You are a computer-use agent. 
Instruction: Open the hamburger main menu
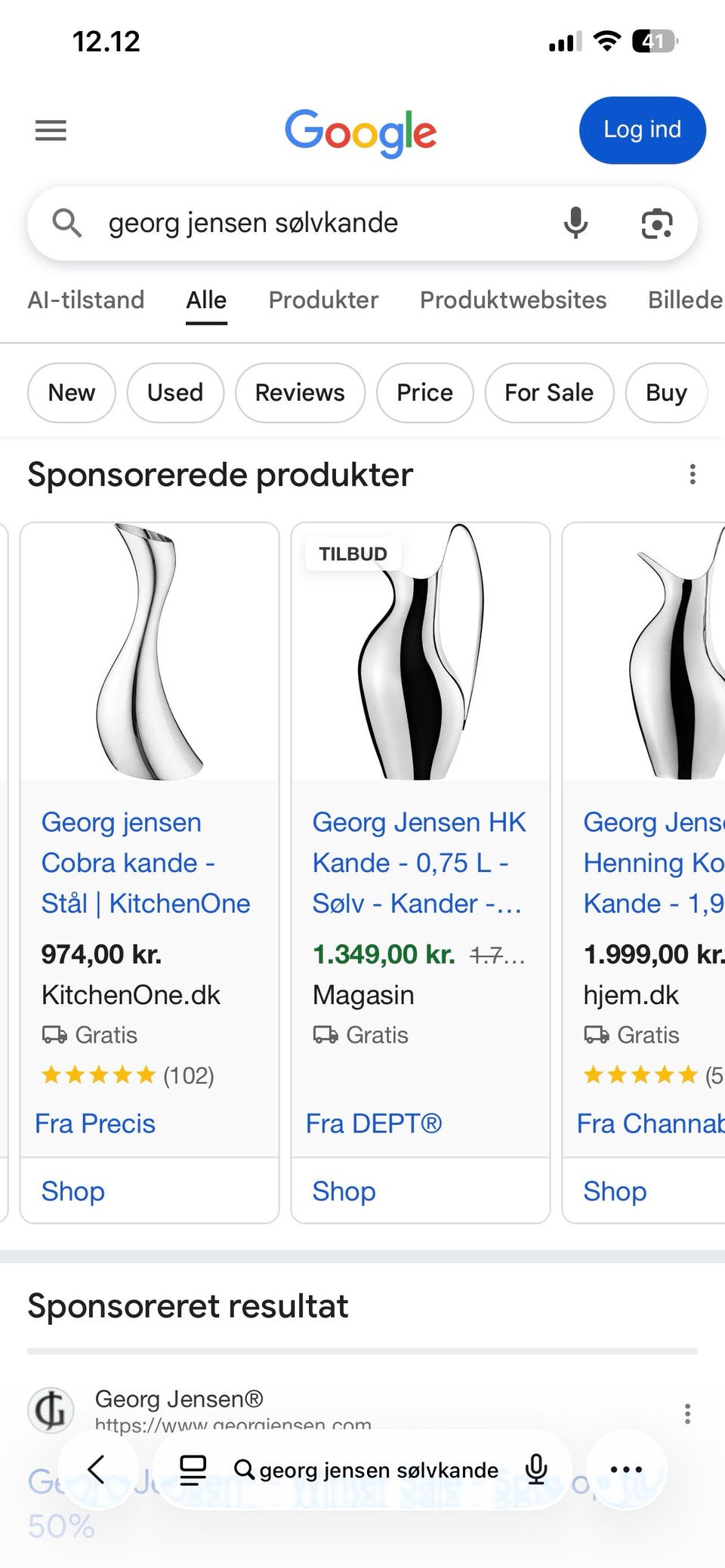point(51,131)
